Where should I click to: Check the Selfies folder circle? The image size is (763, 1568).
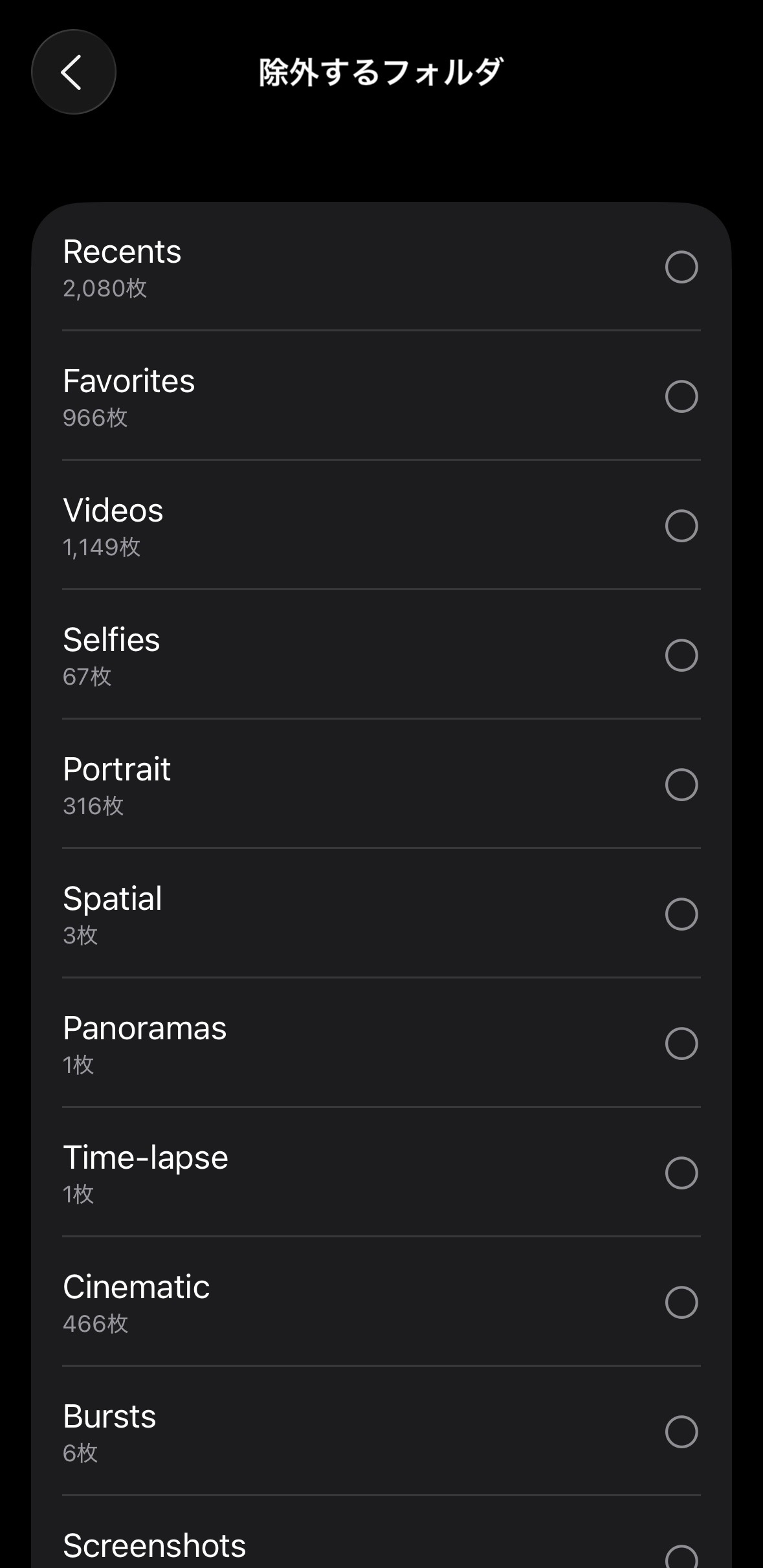pyautogui.click(x=681, y=655)
